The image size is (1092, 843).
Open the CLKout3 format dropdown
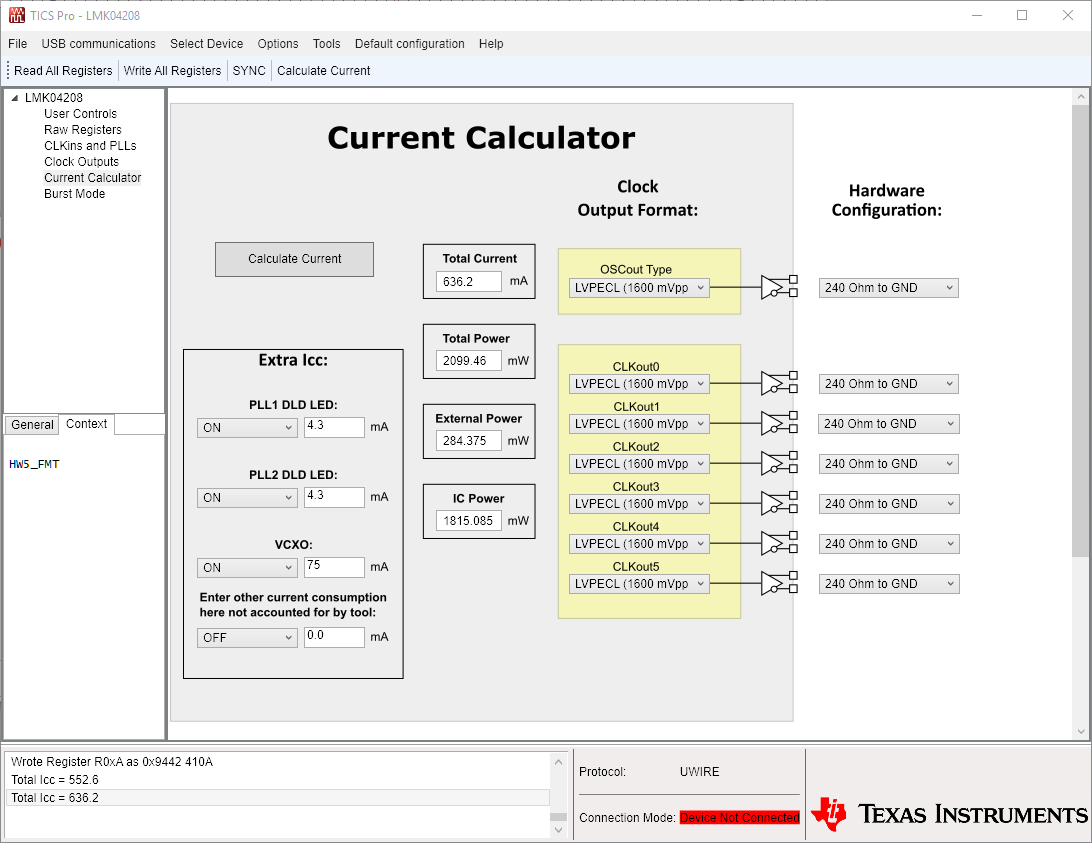639,504
